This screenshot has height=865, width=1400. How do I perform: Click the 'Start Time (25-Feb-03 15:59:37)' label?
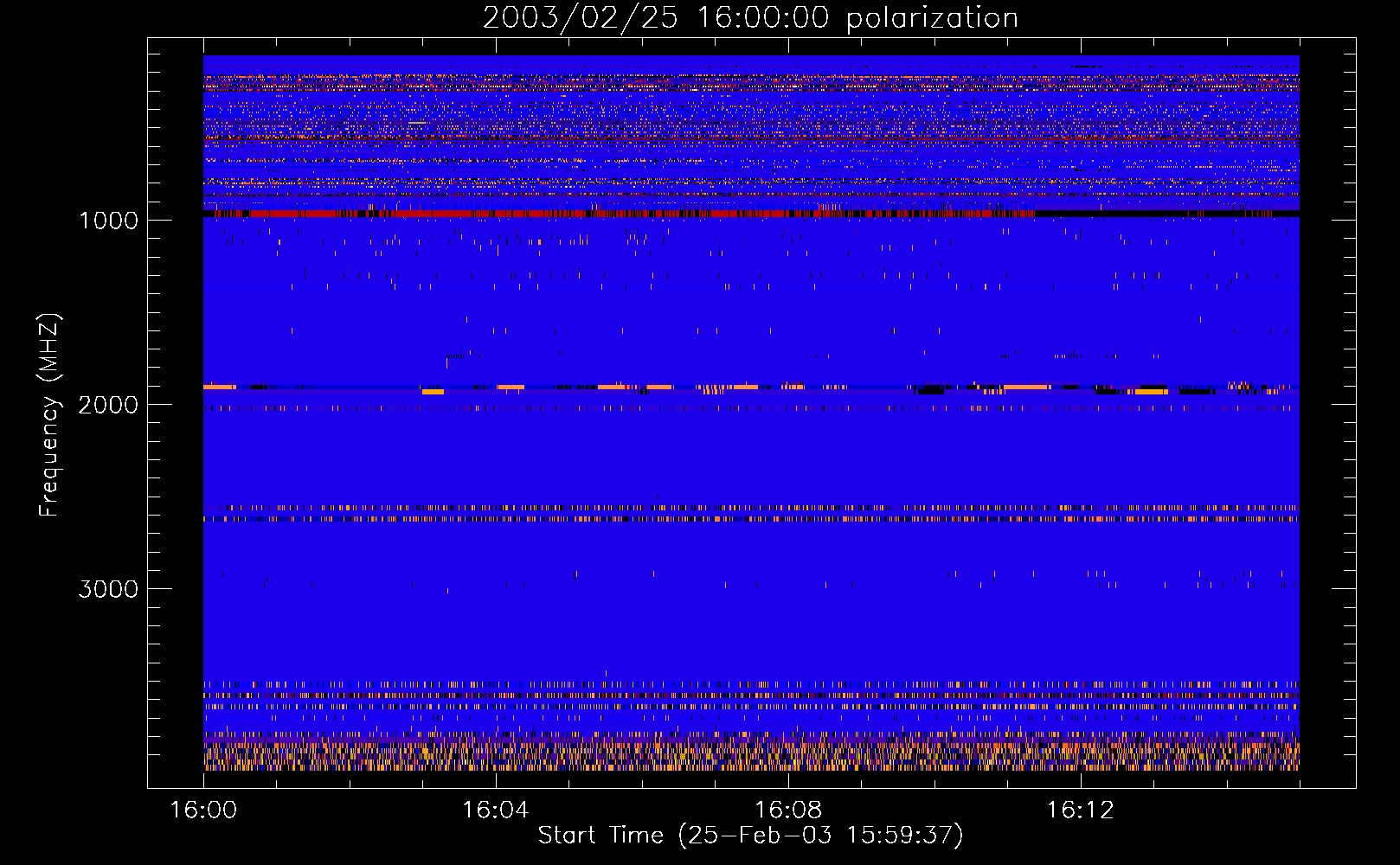[x=750, y=836]
